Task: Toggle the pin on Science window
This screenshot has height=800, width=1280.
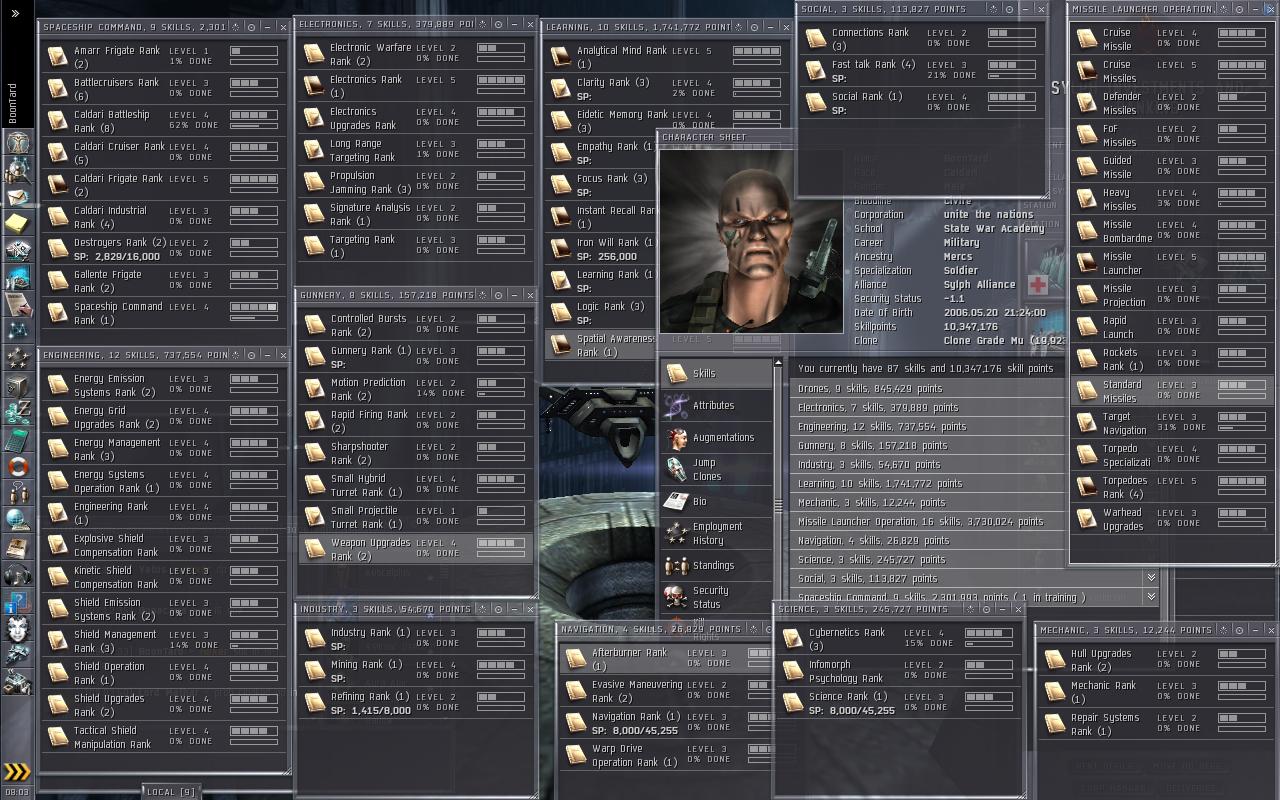Action: pos(986,609)
